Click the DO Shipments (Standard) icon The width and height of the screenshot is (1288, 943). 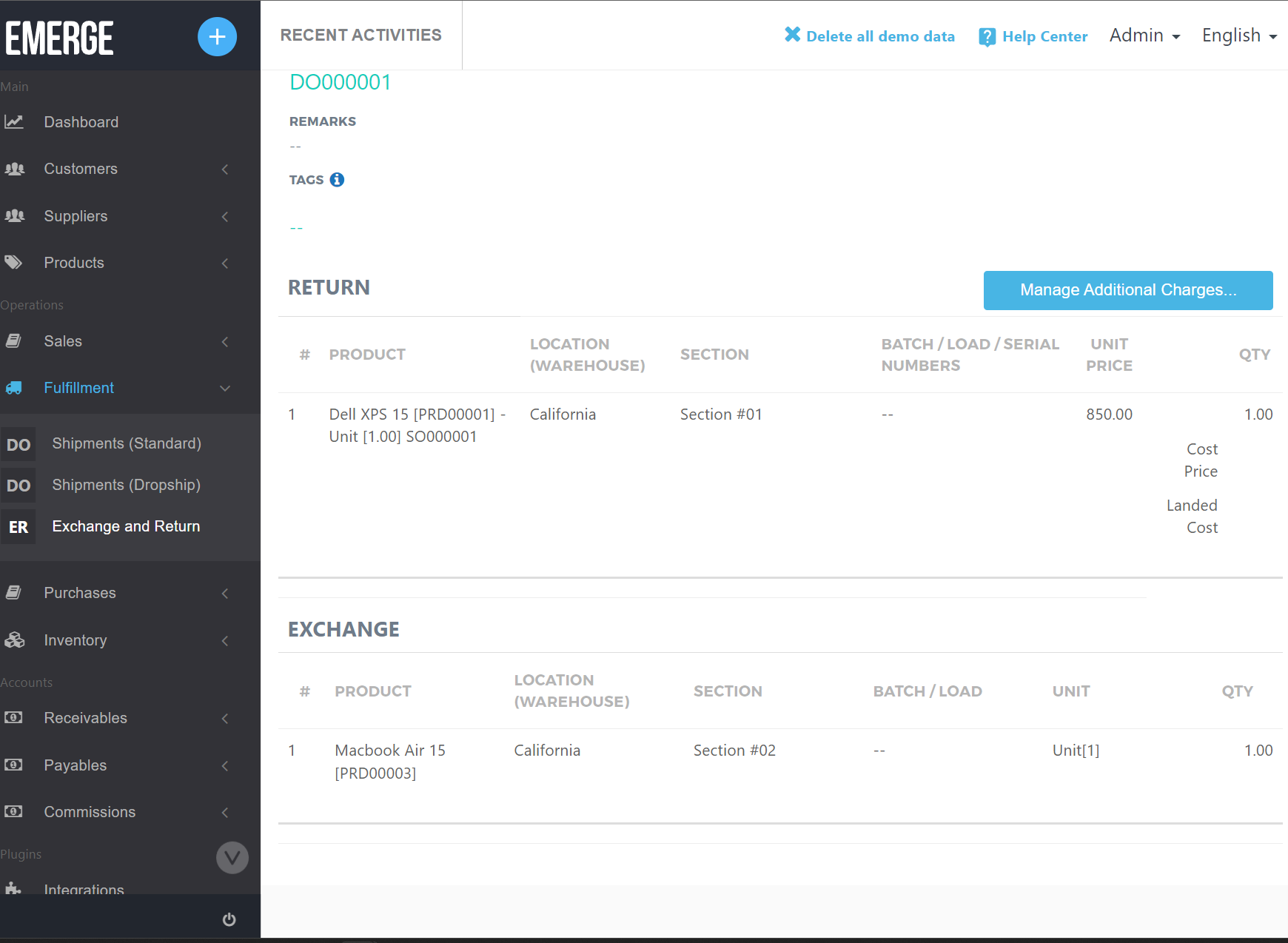coord(19,443)
